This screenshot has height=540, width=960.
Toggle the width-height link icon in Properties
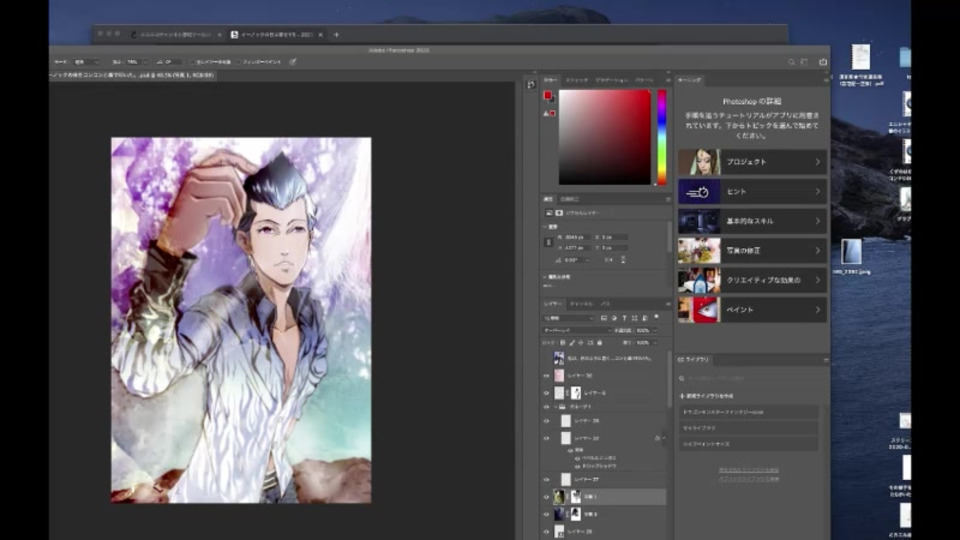(x=549, y=242)
